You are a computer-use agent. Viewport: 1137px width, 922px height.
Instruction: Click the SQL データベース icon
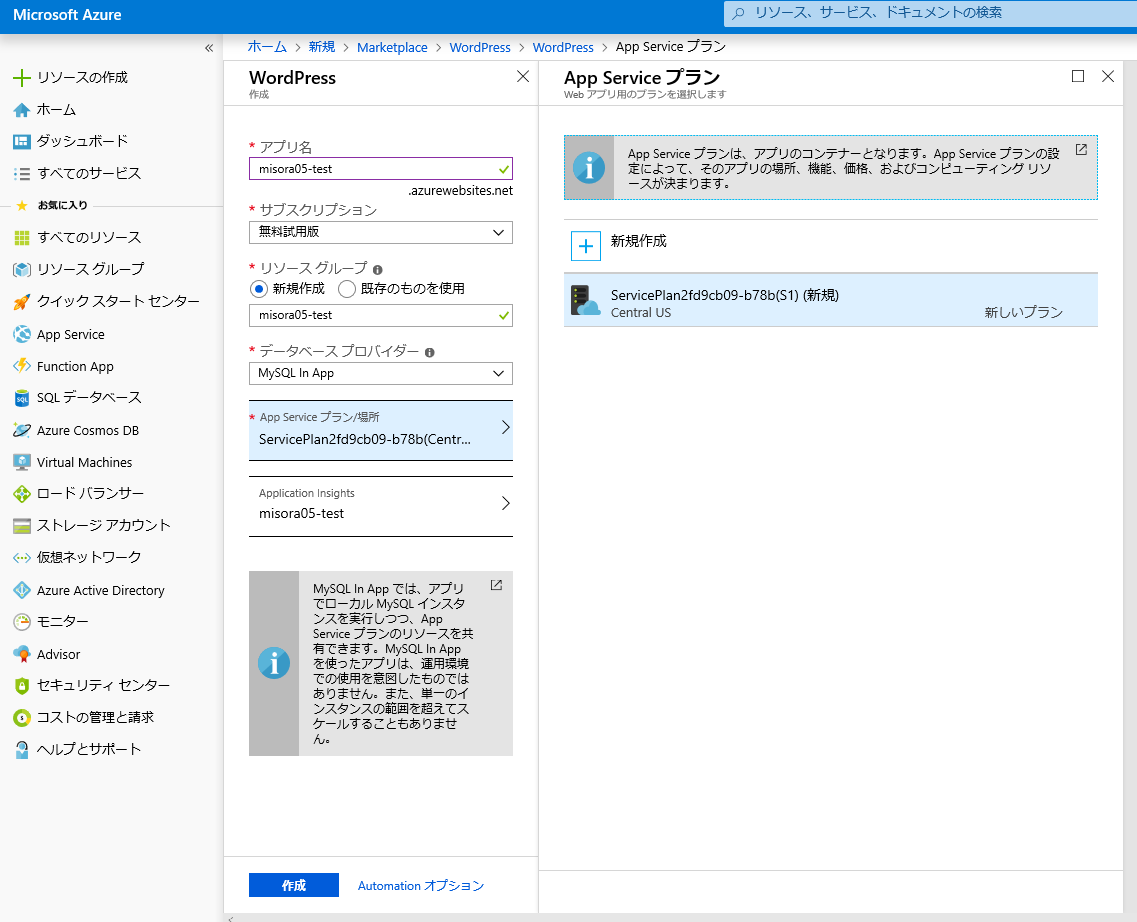tap(23, 397)
